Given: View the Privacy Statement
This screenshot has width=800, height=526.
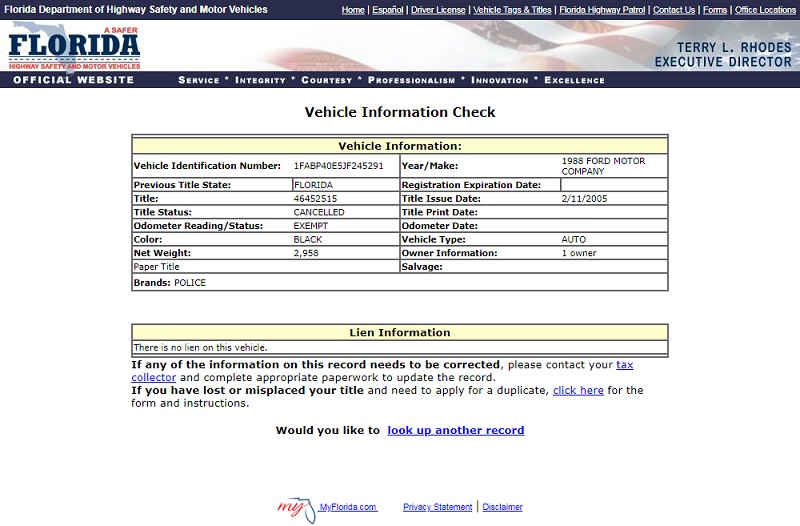Looking at the screenshot, I should tap(437, 507).
